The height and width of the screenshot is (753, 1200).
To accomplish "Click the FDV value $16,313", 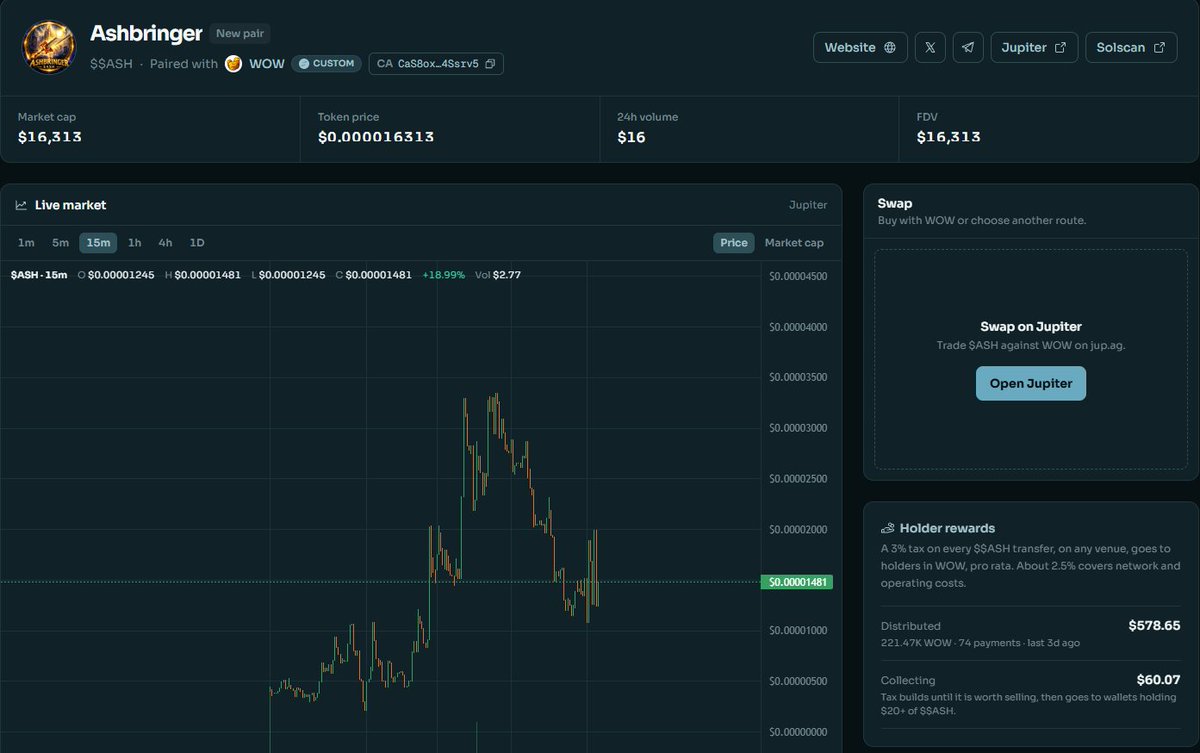I will point(949,137).
